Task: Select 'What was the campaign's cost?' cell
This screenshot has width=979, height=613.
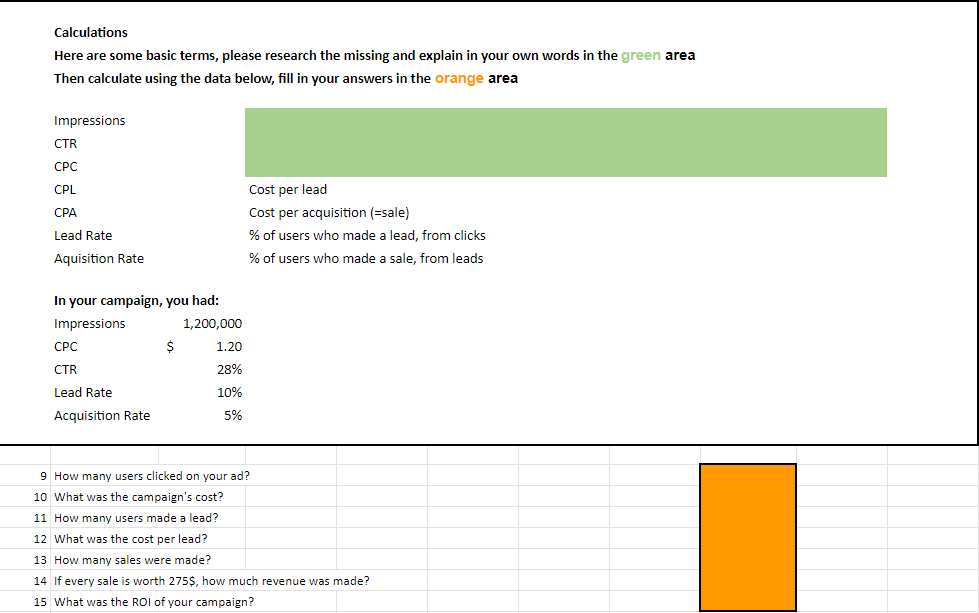Action: (x=139, y=498)
